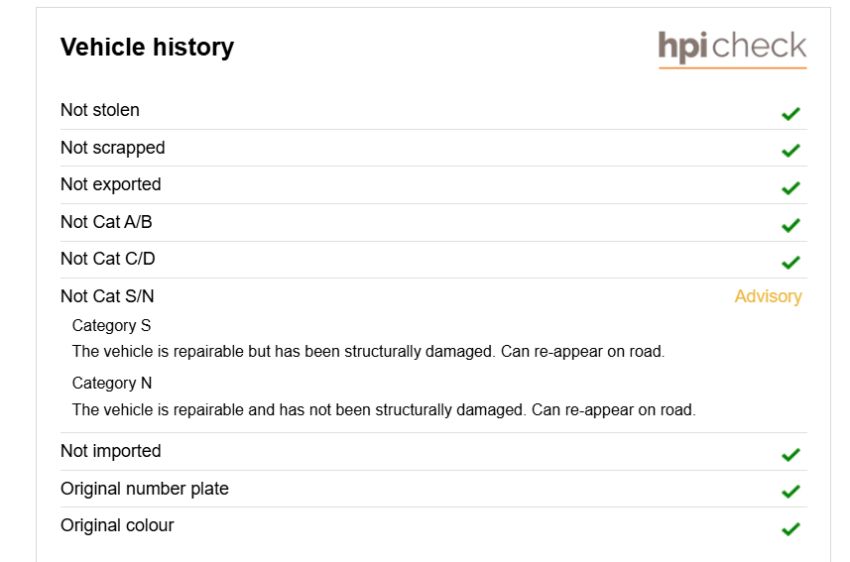Click the Category S structural damage description
The image size is (850, 562).
coord(368,351)
